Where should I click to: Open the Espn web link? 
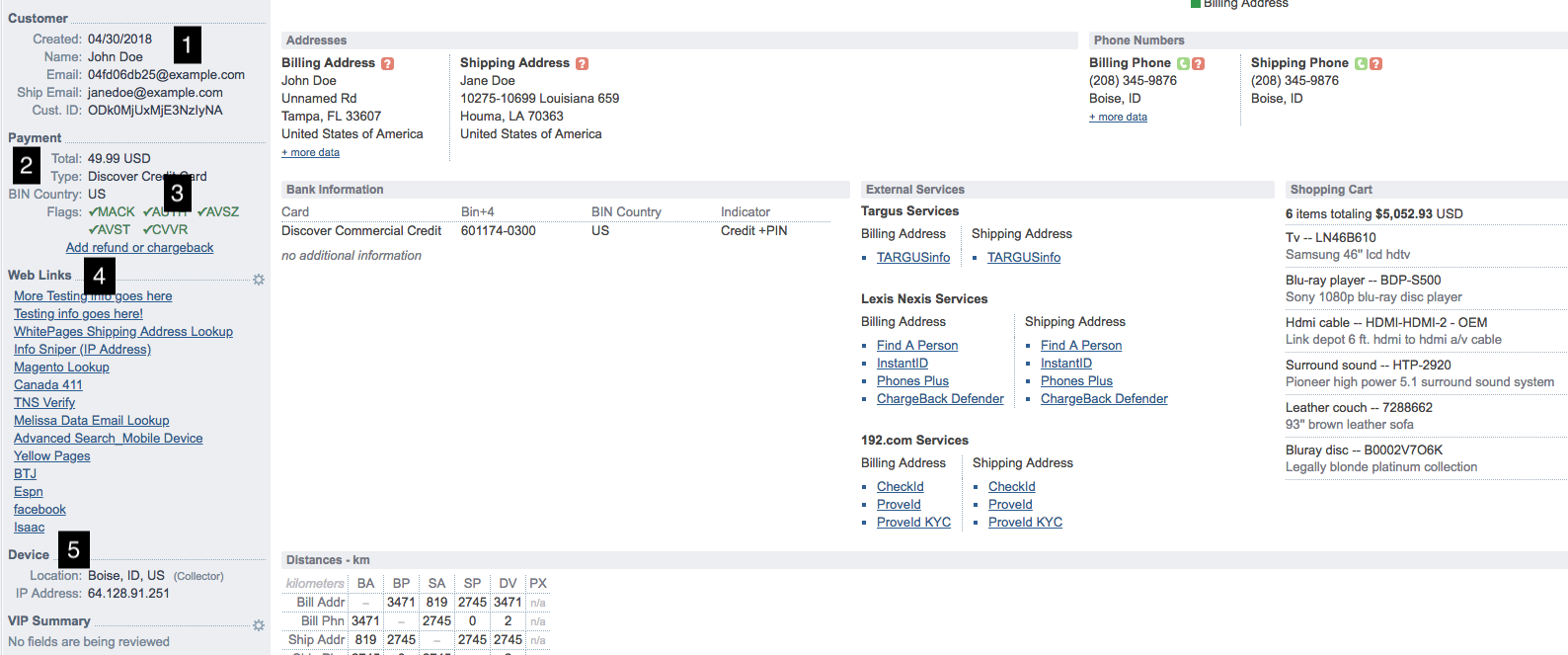29,492
